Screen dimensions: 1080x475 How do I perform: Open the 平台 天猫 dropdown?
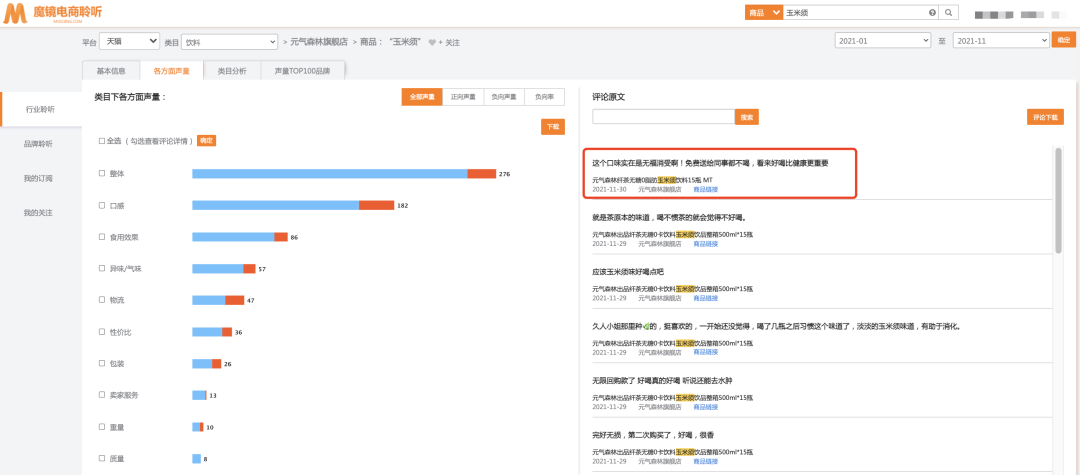129,41
